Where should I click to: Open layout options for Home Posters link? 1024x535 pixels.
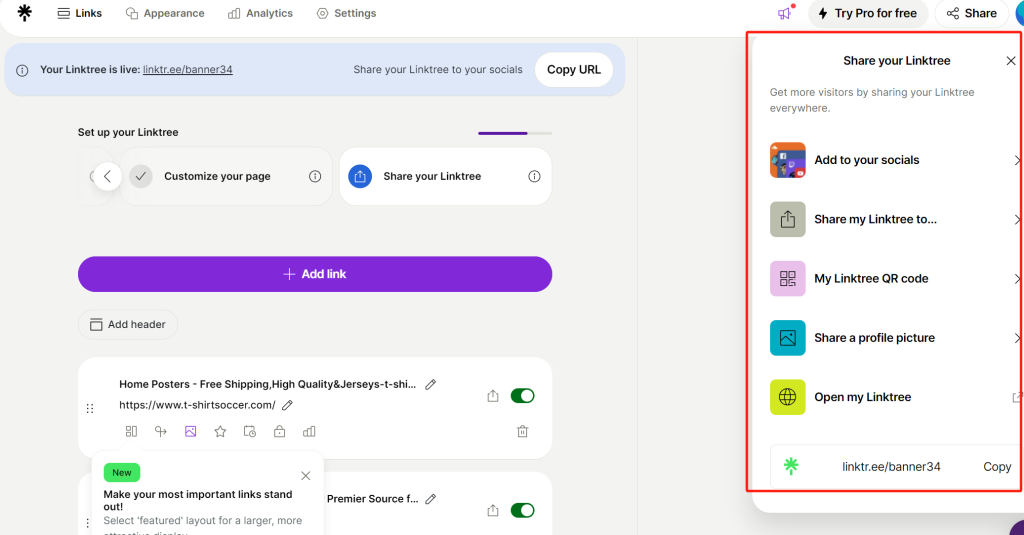pos(131,431)
